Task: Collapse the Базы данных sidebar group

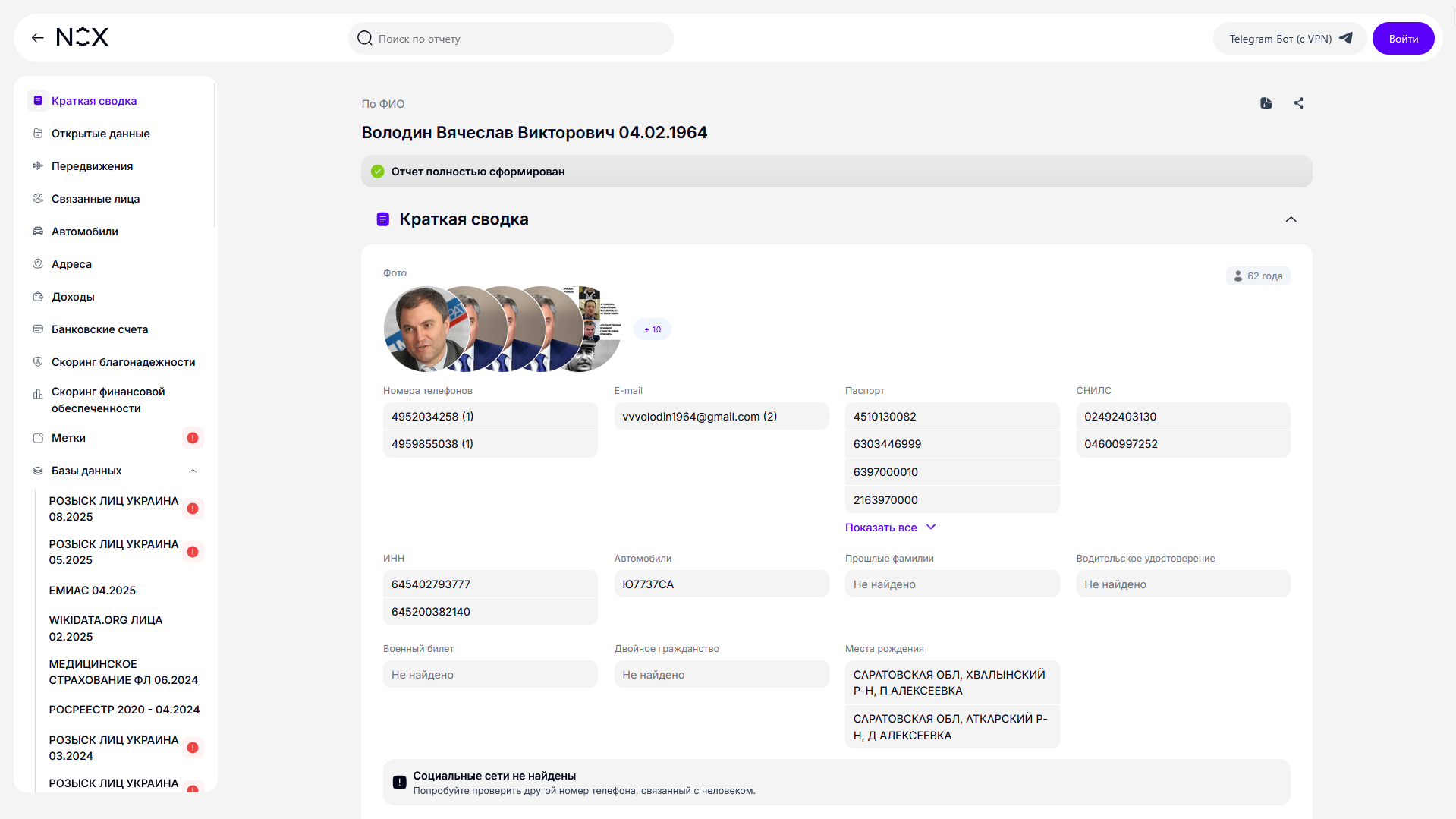Action: 193,471
